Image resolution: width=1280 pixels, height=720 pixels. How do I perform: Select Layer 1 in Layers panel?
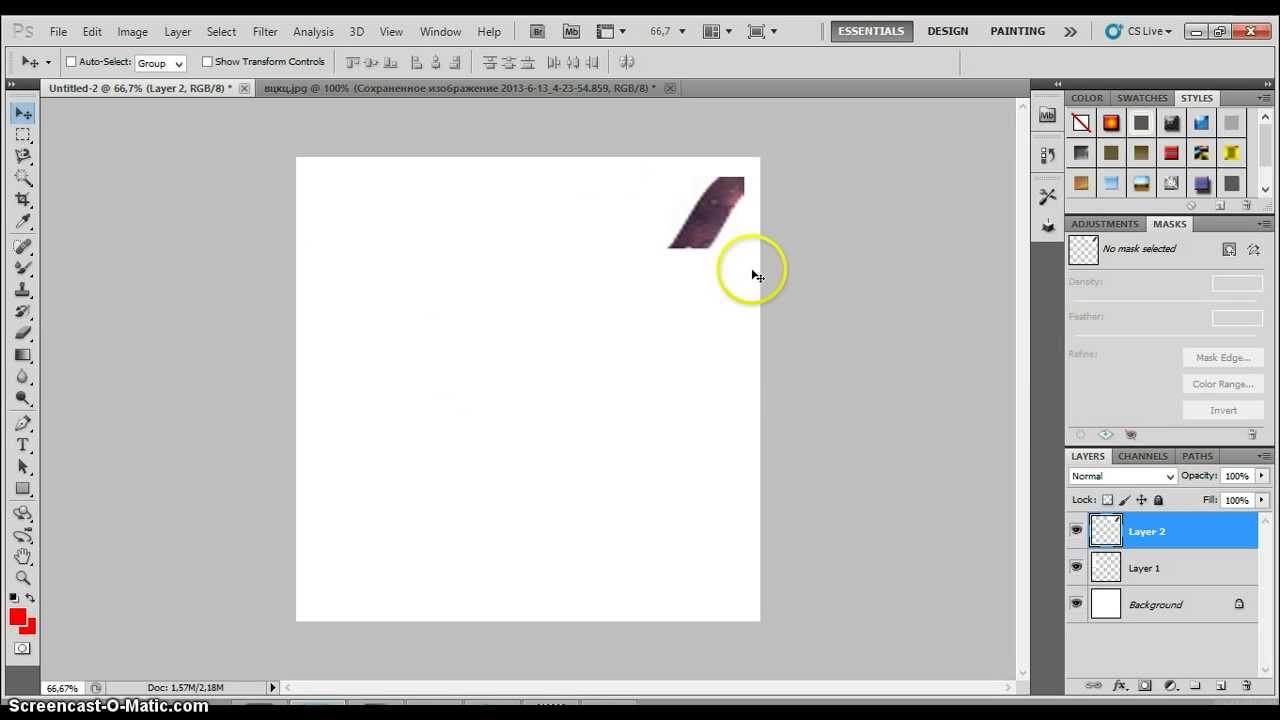coord(1163,568)
